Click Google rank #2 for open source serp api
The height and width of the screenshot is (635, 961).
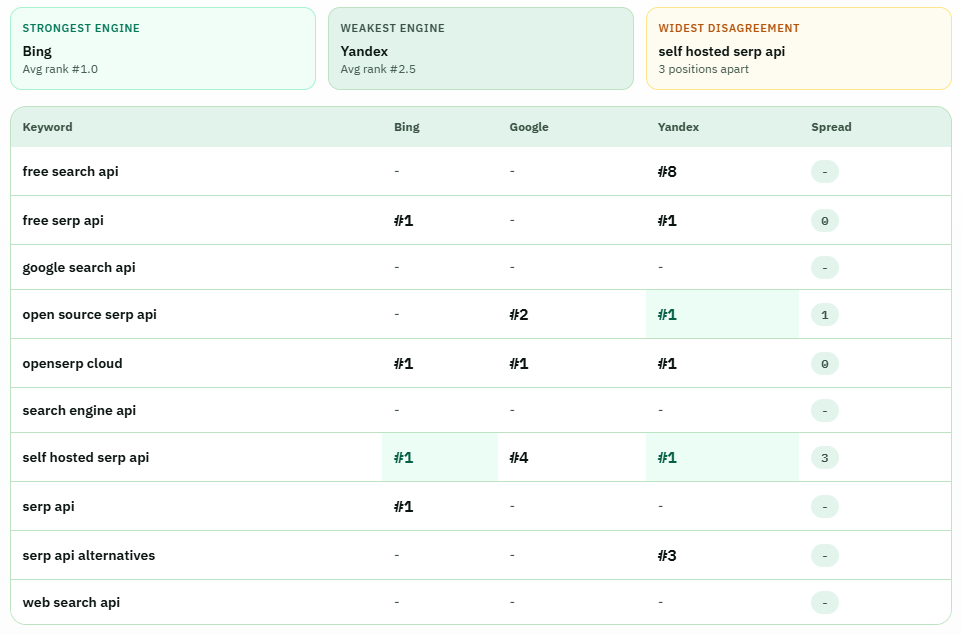tap(518, 314)
